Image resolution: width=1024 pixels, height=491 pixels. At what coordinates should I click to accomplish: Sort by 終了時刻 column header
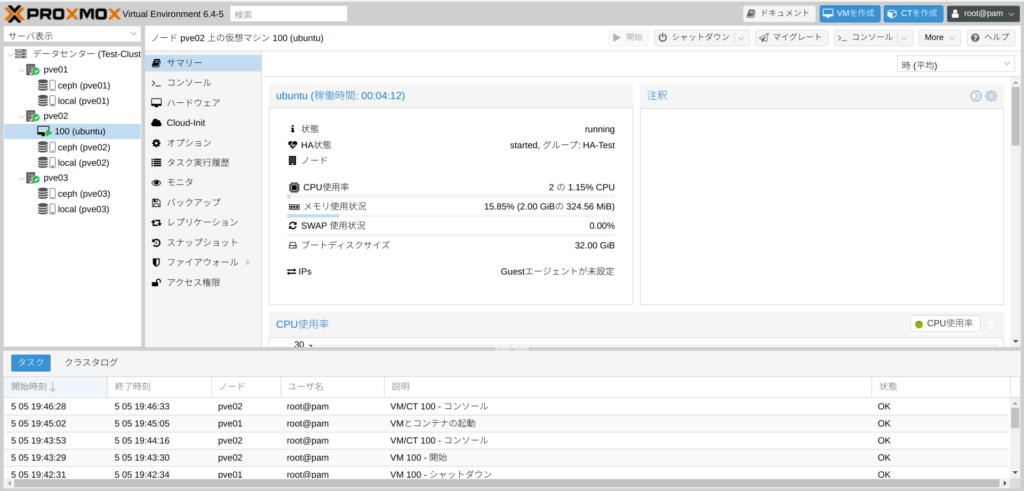pyautogui.click(x=159, y=387)
